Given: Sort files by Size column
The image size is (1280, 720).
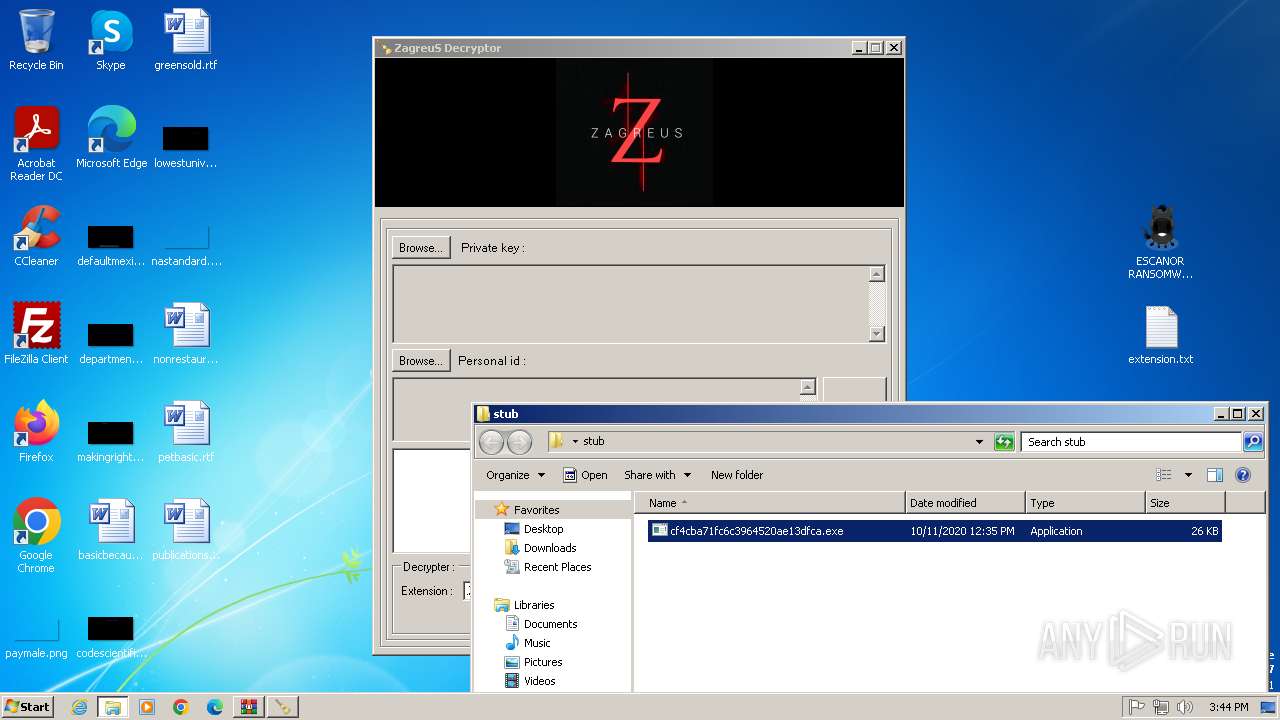Looking at the screenshot, I should point(1185,503).
